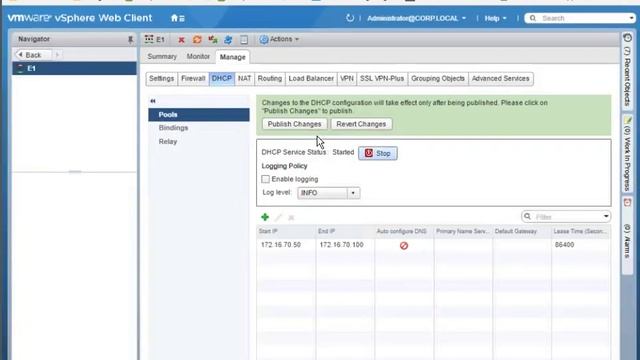This screenshot has height=360, width=640.
Task: Click the Revert Changes button
Action: coord(361,124)
